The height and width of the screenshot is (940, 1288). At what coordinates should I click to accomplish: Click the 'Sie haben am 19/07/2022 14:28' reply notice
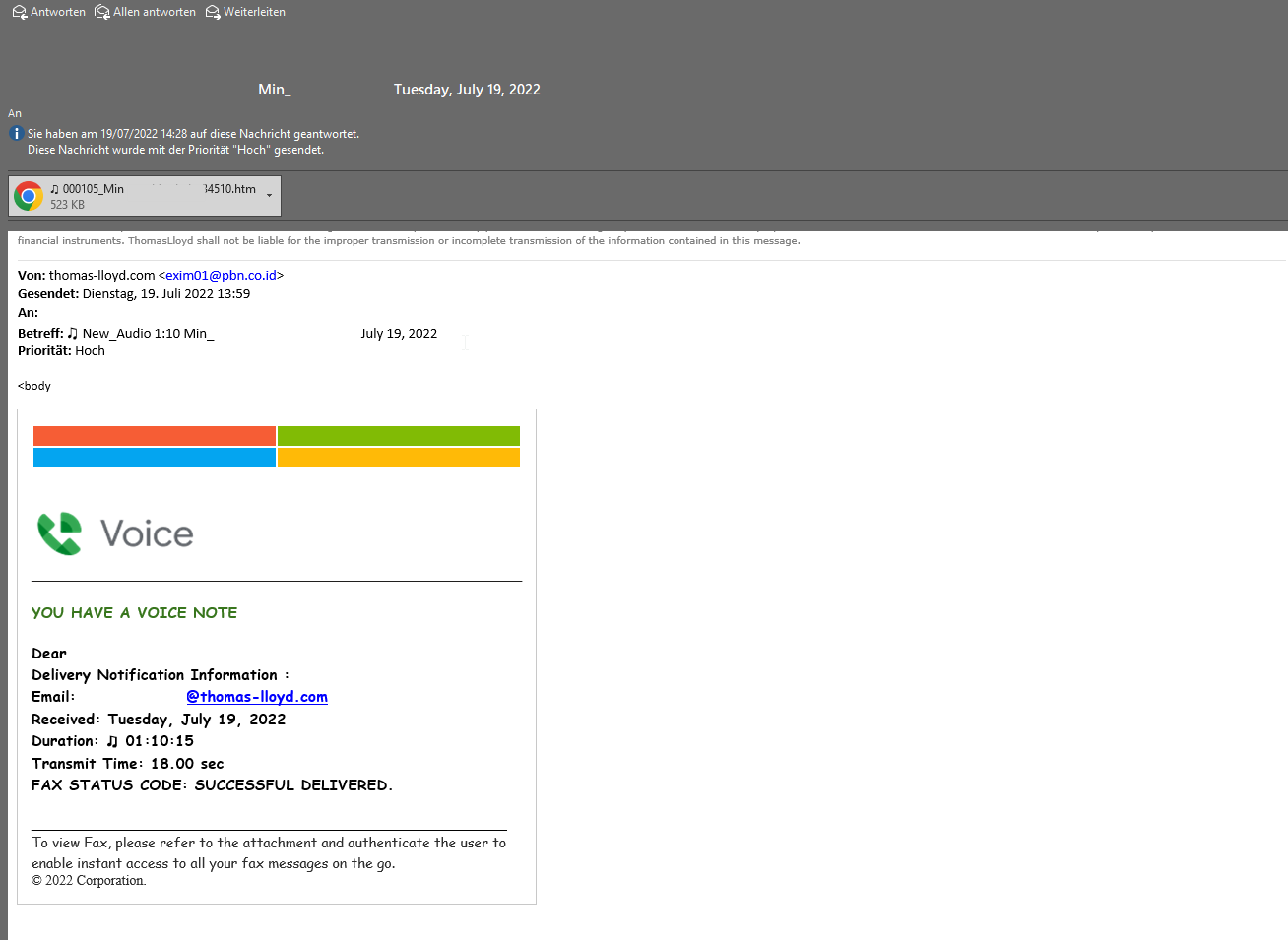[193, 134]
